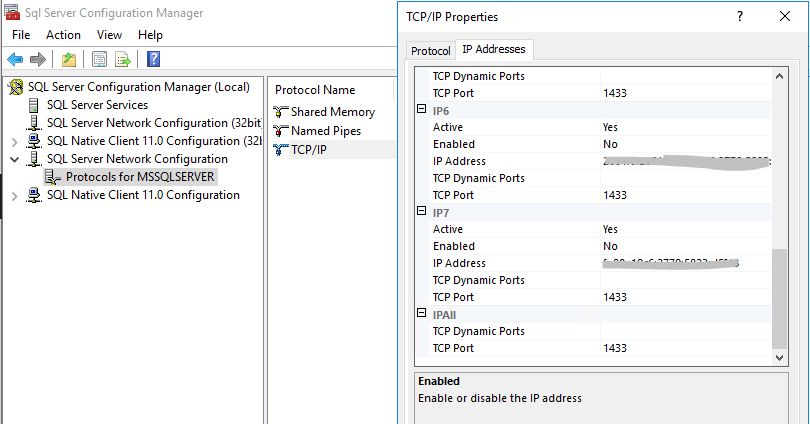Viewport: 810px width, 424px height.
Task: Click the SQL Server Network Configuration (32bit) icon
Action: point(34,123)
